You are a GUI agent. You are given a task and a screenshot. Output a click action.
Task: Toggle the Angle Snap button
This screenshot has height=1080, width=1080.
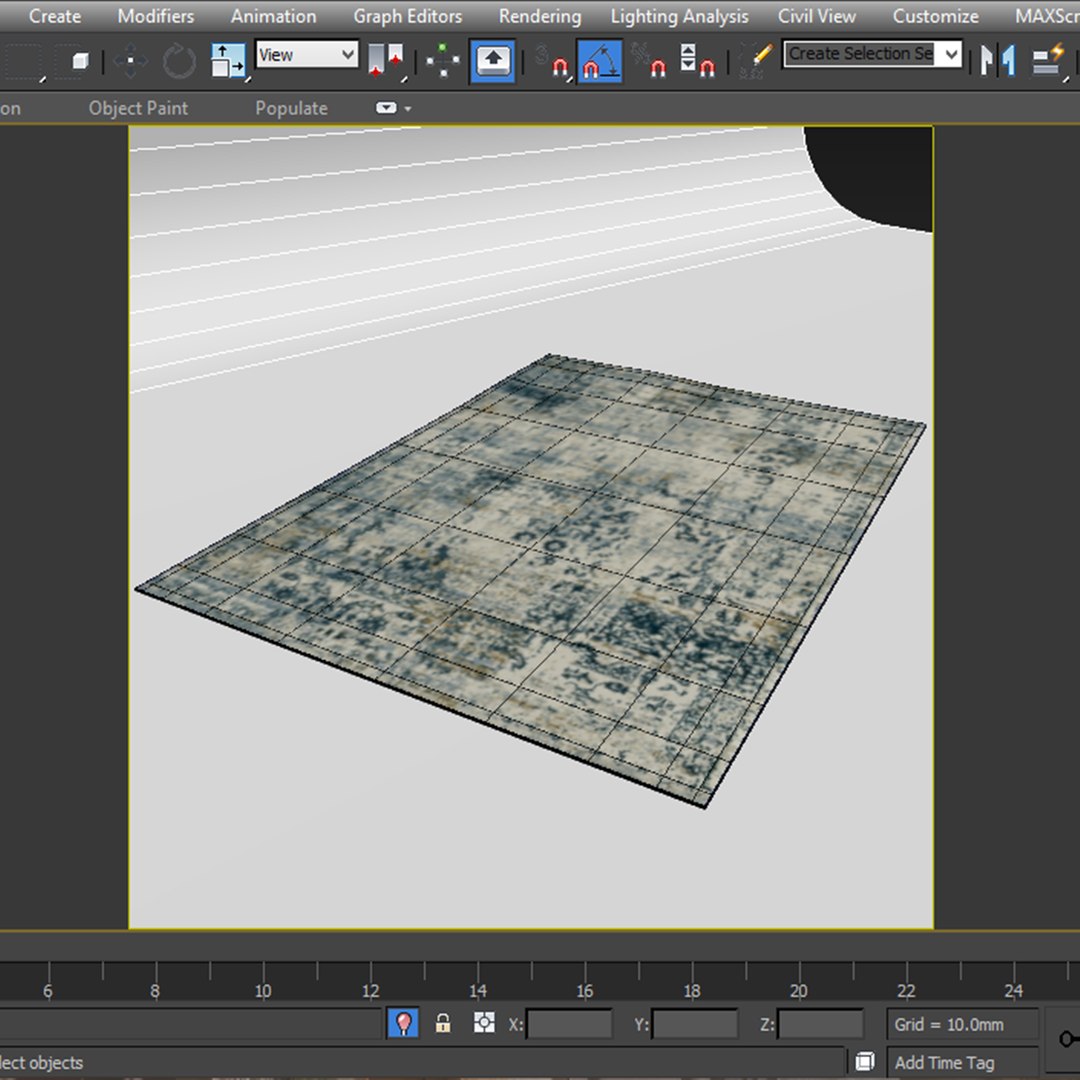[x=600, y=61]
